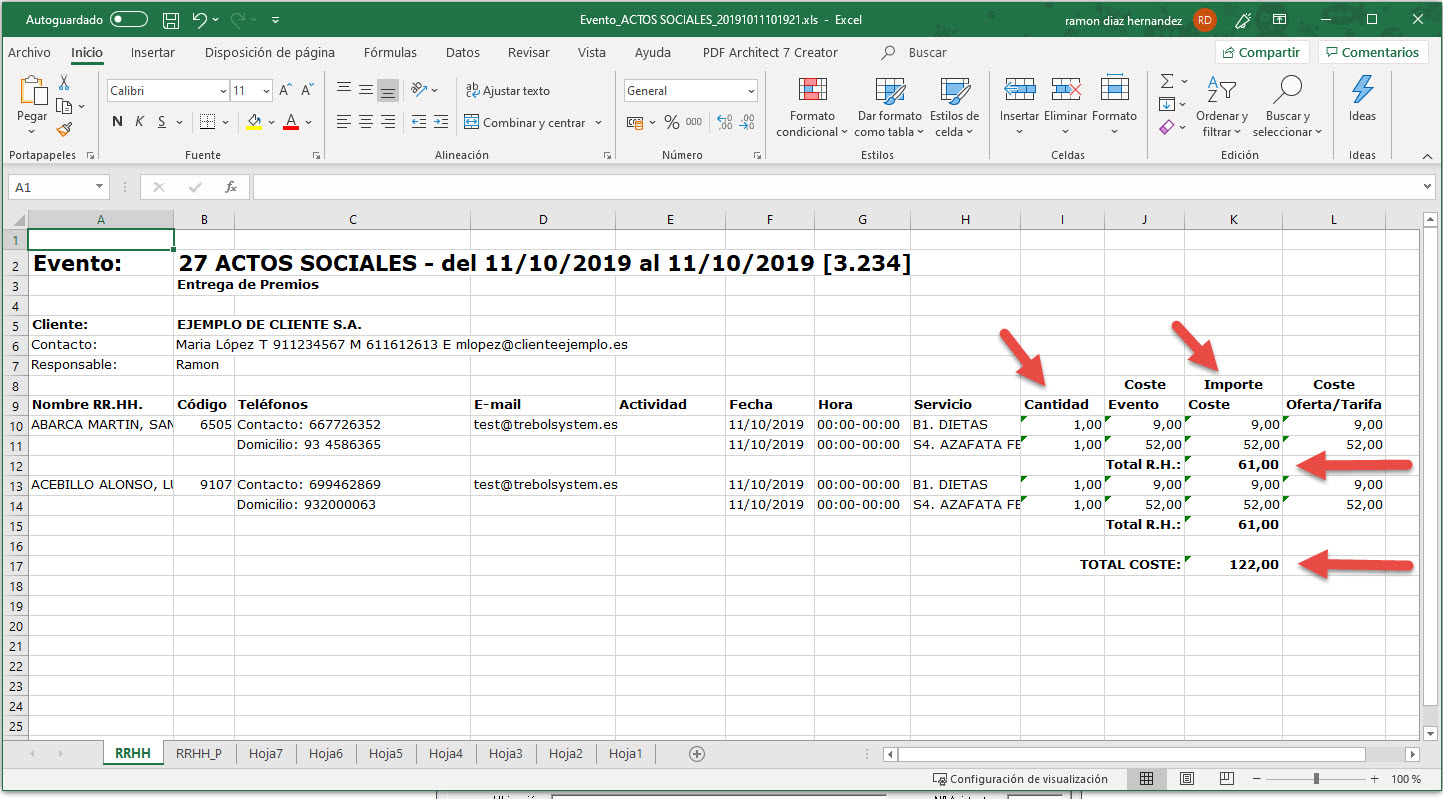This screenshot has height=799, width=1443.
Task: Open Sort and Filter (Ordenar y filtrar)
Action: tap(1221, 107)
